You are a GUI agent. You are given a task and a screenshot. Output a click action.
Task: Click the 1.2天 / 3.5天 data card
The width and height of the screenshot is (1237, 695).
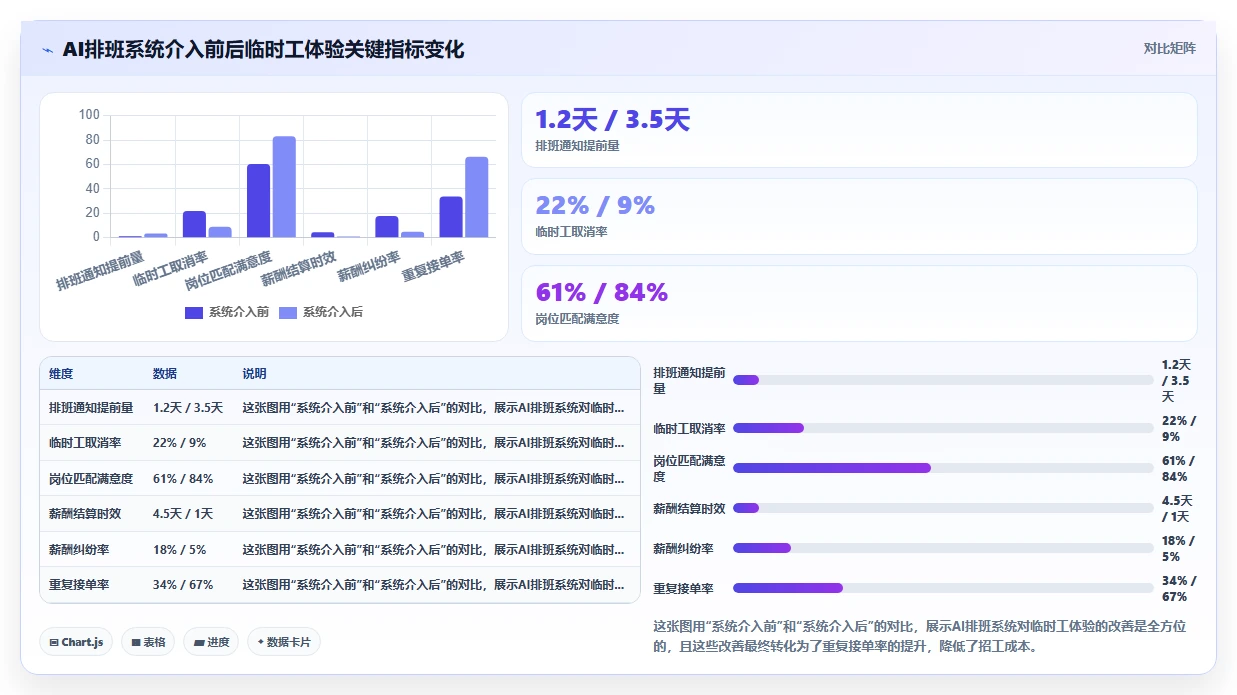859,130
